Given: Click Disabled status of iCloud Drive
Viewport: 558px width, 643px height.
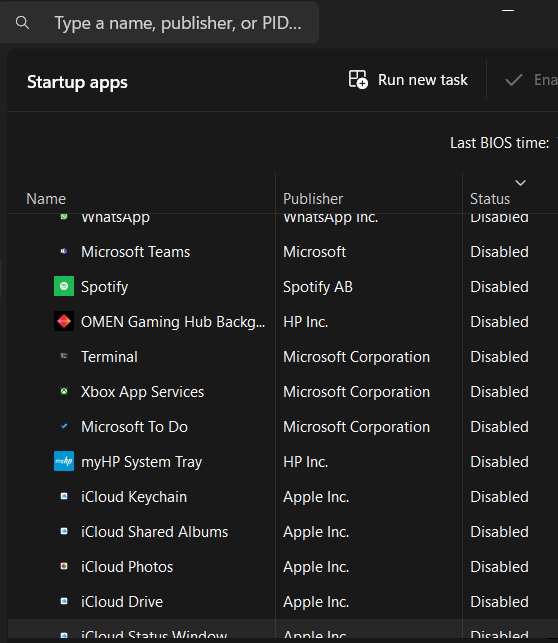Looking at the screenshot, I should tap(499, 602).
